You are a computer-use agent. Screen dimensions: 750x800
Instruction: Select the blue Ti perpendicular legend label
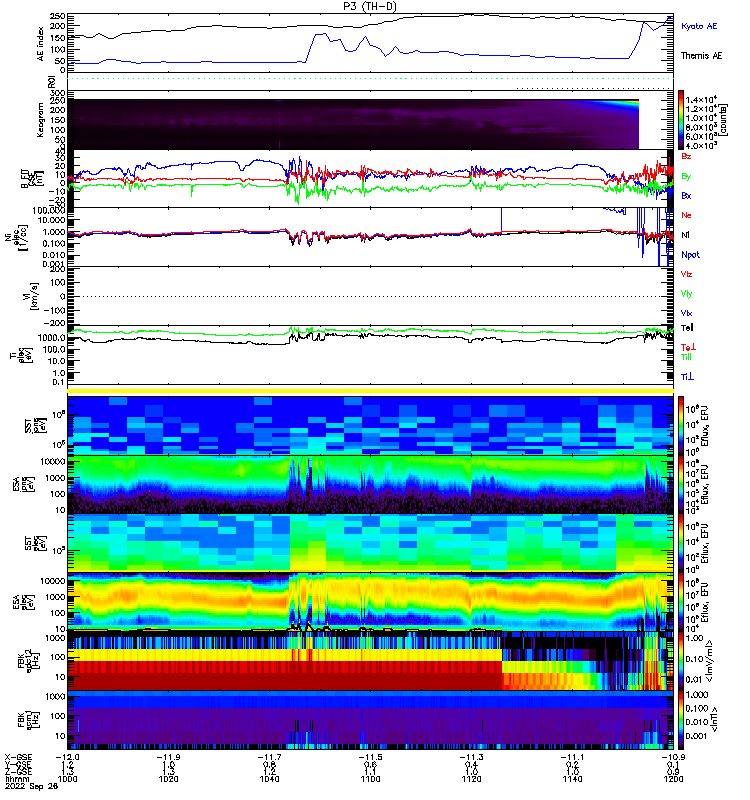687,377
